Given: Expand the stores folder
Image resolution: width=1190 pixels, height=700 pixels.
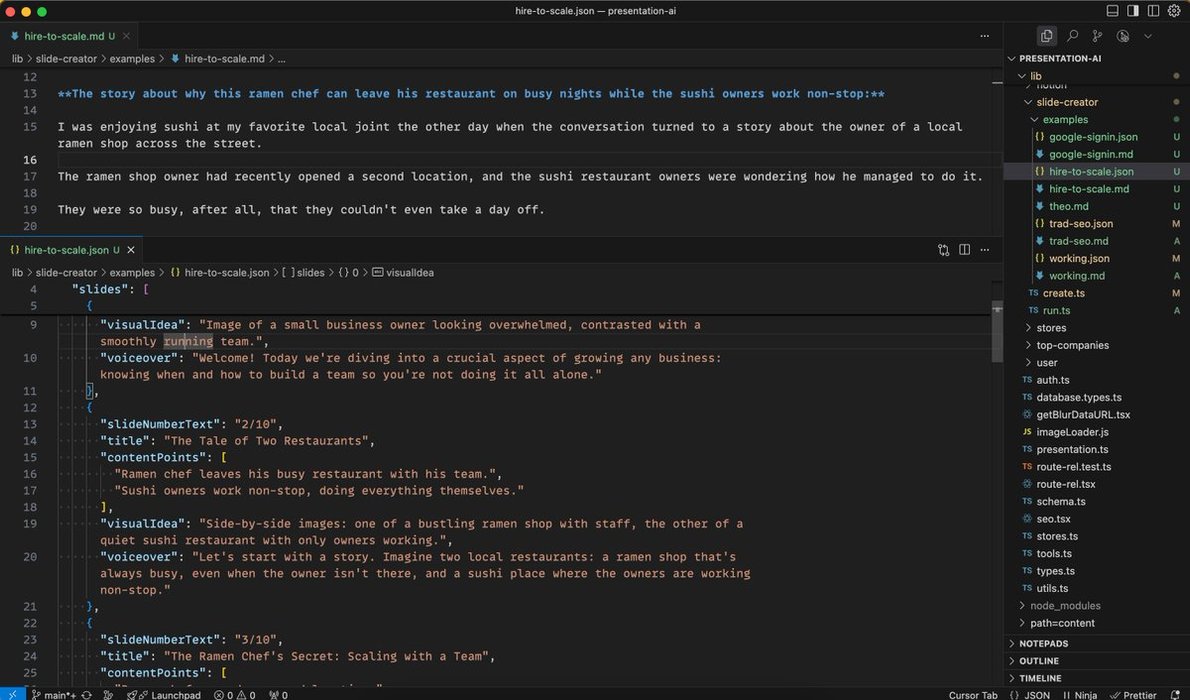Looking at the screenshot, I should (x=1050, y=328).
